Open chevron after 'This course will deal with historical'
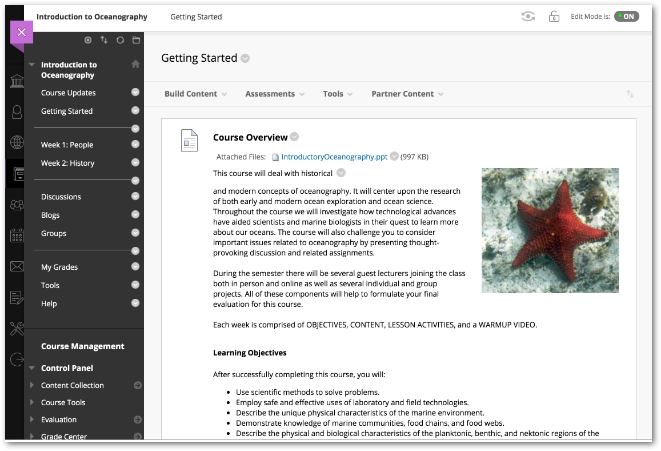The width and height of the screenshot is (661, 451). (x=341, y=173)
